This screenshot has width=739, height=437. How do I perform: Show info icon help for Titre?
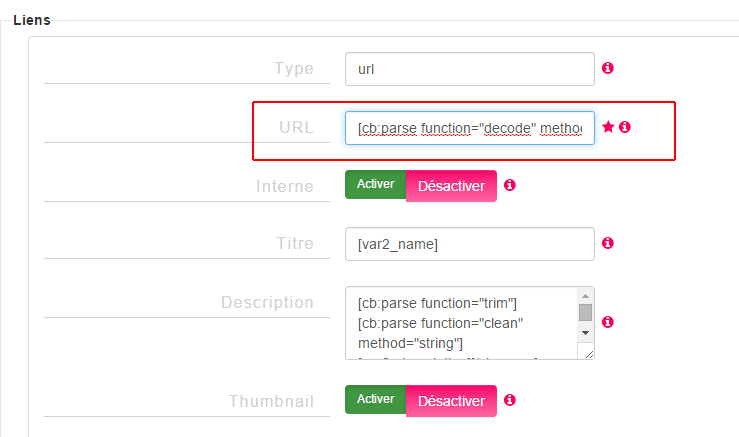coord(608,243)
